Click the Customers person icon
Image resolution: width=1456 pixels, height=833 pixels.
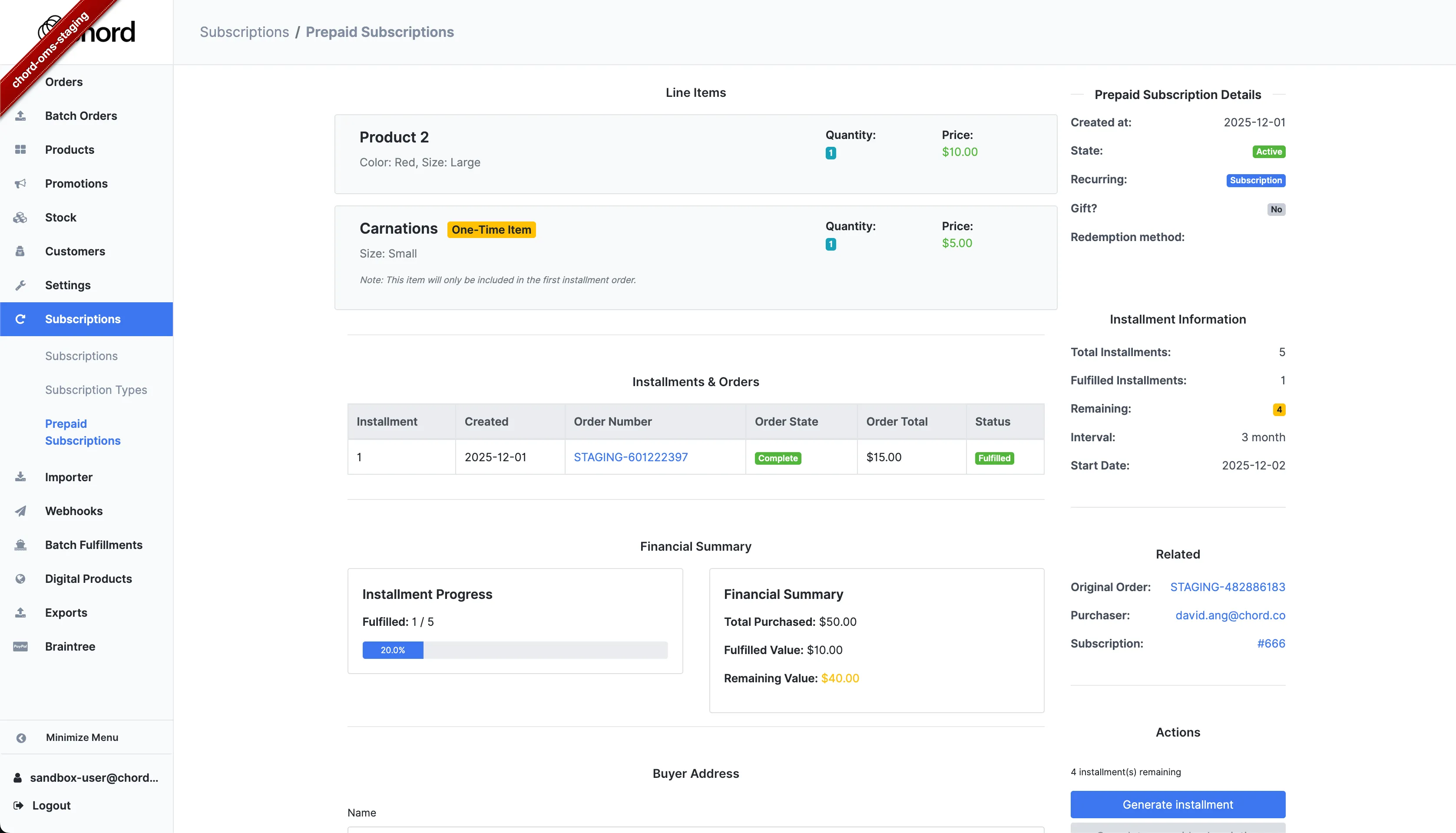point(20,251)
